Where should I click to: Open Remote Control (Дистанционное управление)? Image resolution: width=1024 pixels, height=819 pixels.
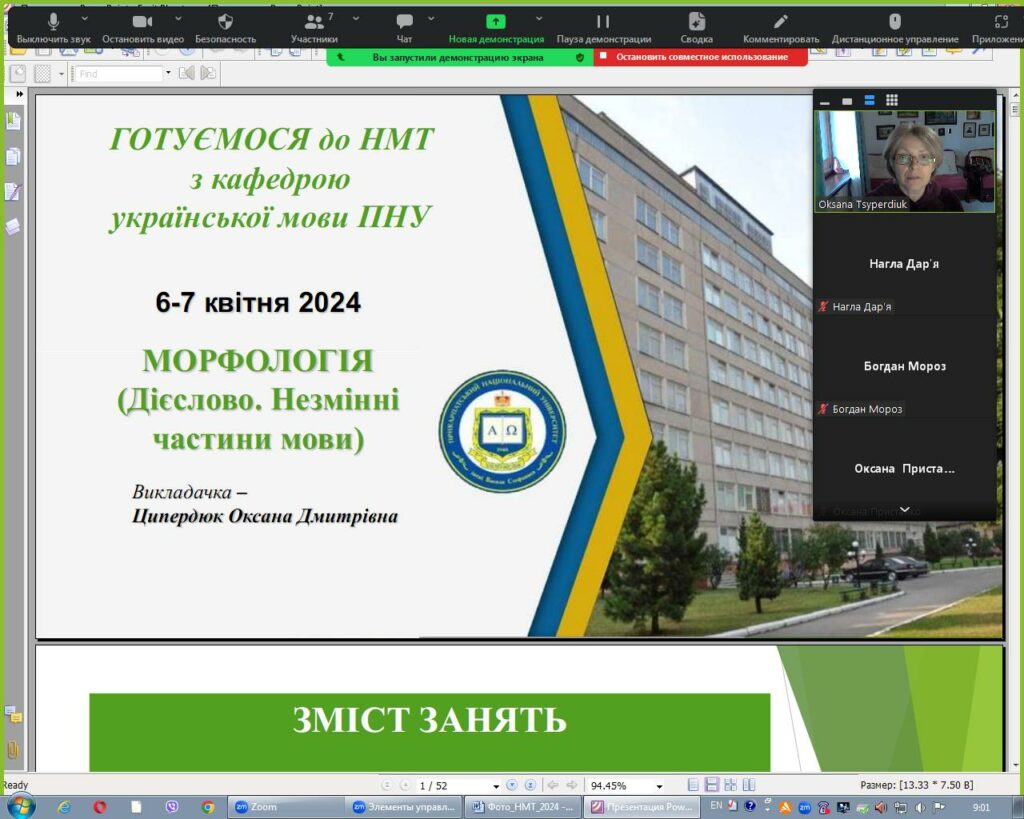[x=895, y=22]
